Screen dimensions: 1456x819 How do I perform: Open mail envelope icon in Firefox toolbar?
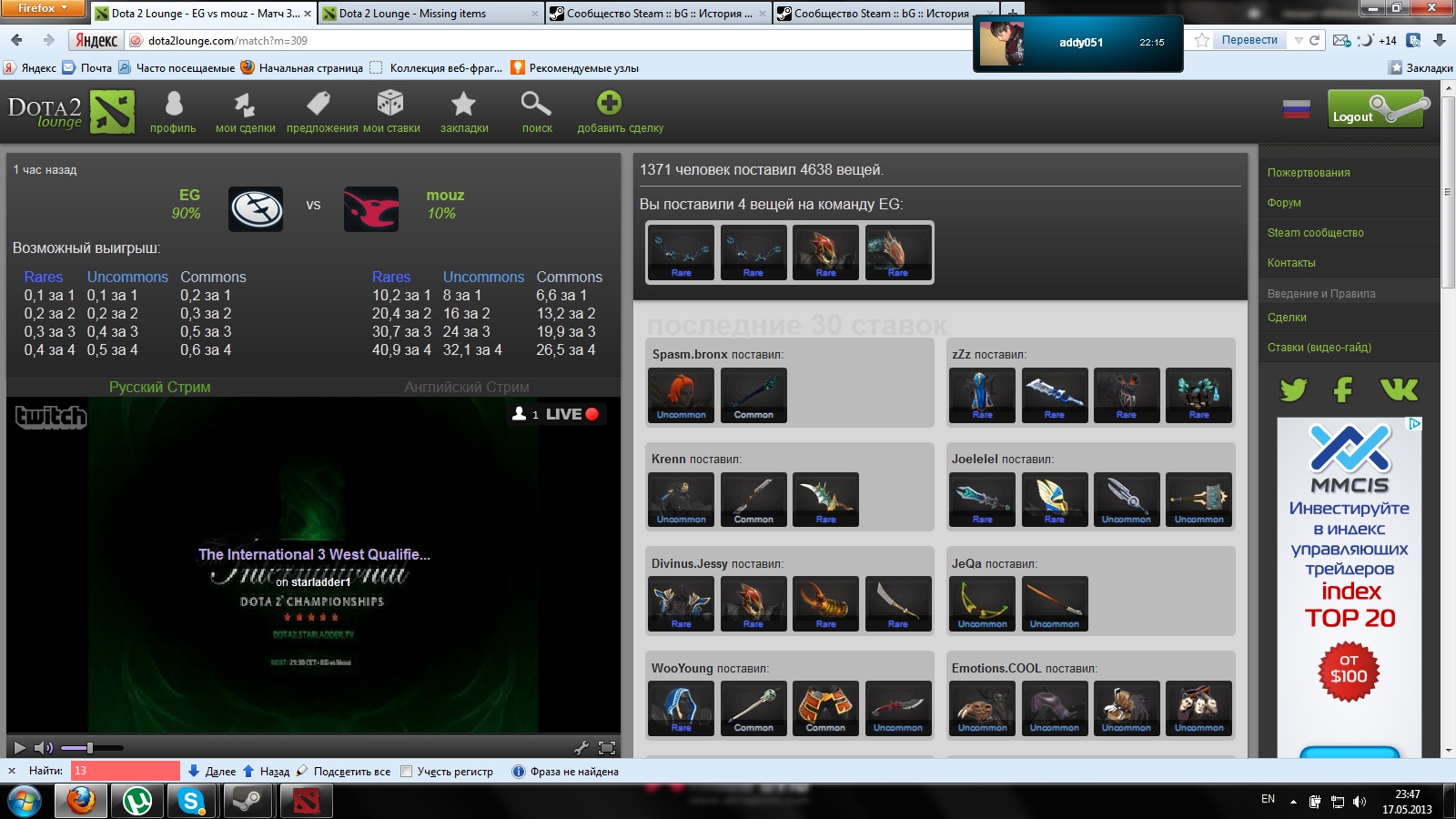(x=1341, y=40)
